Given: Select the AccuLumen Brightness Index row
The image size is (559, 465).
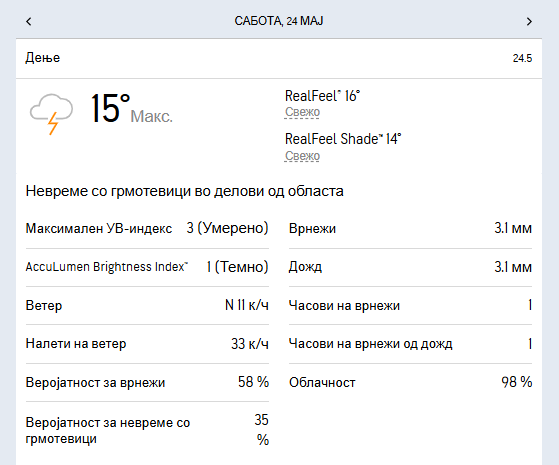Looking at the screenshot, I should (x=147, y=267).
